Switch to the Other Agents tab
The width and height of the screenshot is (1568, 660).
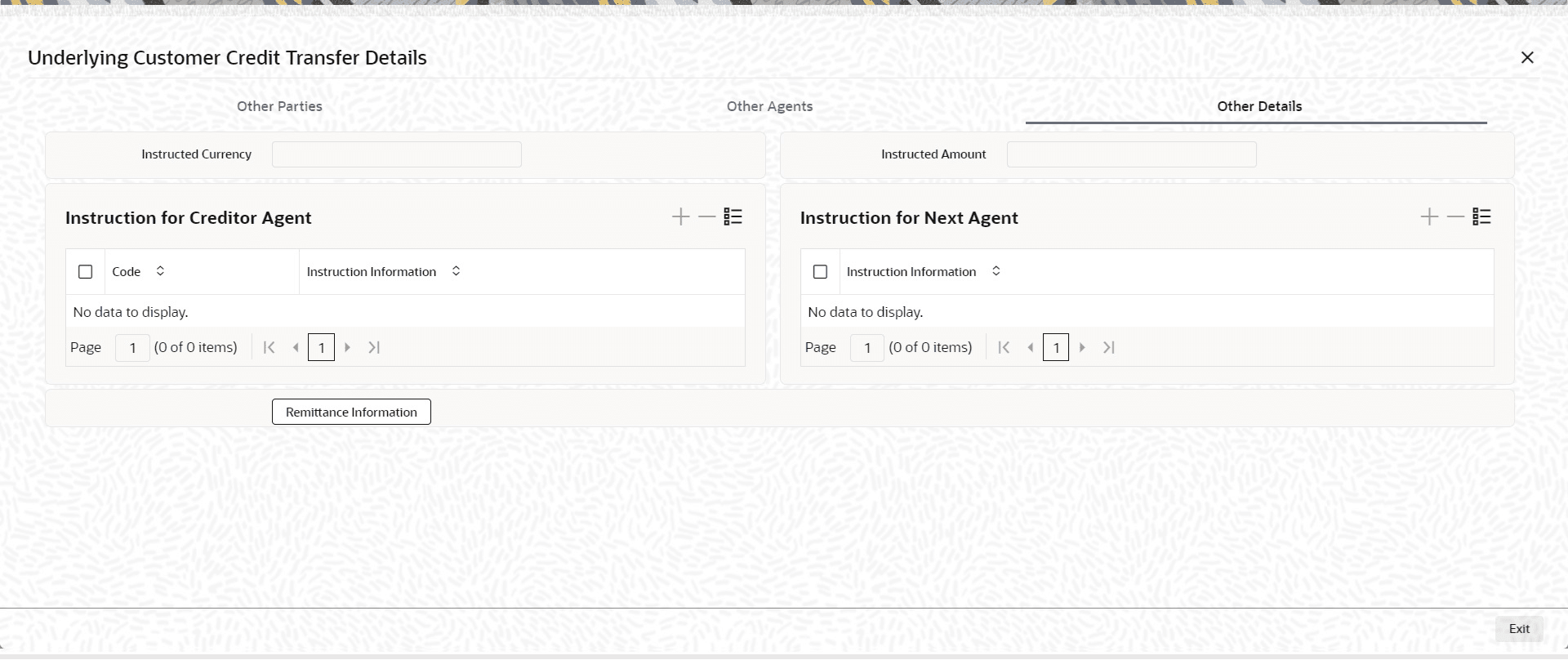click(x=769, y=106)
